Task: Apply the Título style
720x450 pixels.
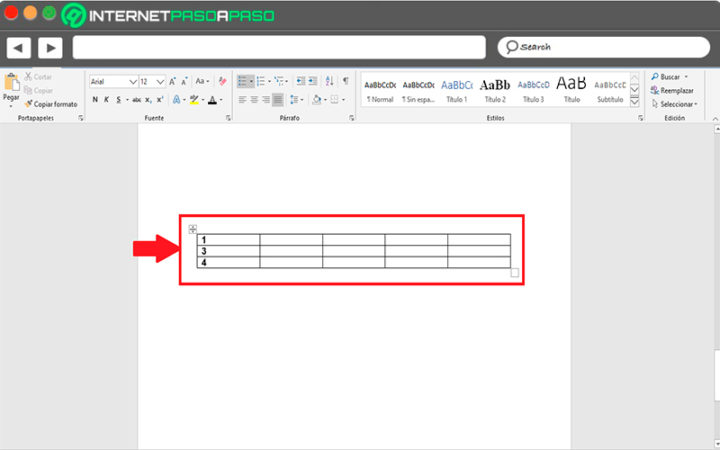Action: coord(572,91)
